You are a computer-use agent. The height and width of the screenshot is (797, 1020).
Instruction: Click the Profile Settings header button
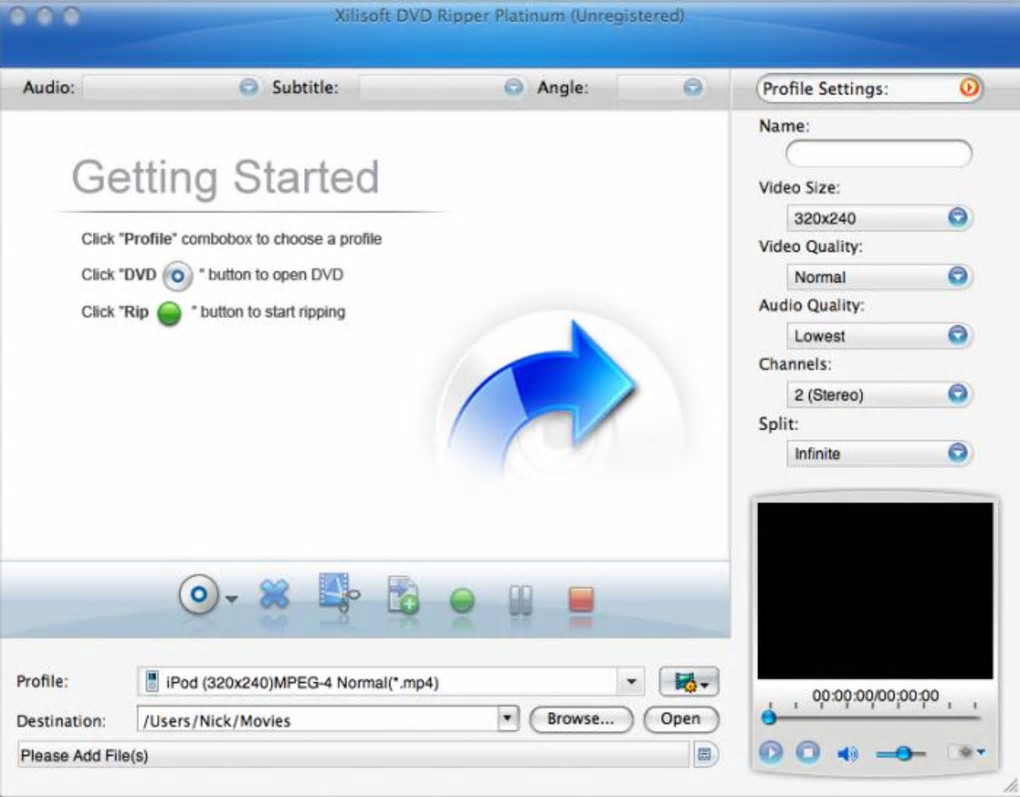point(869,88)
